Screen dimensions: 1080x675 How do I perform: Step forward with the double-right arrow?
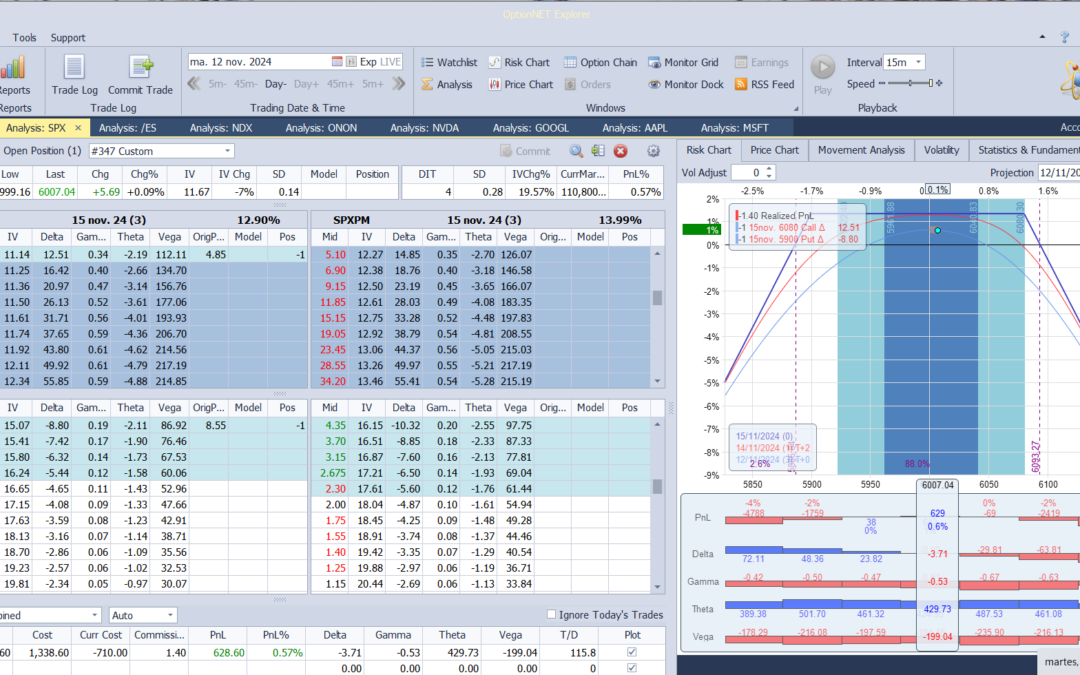coord(399,84)
